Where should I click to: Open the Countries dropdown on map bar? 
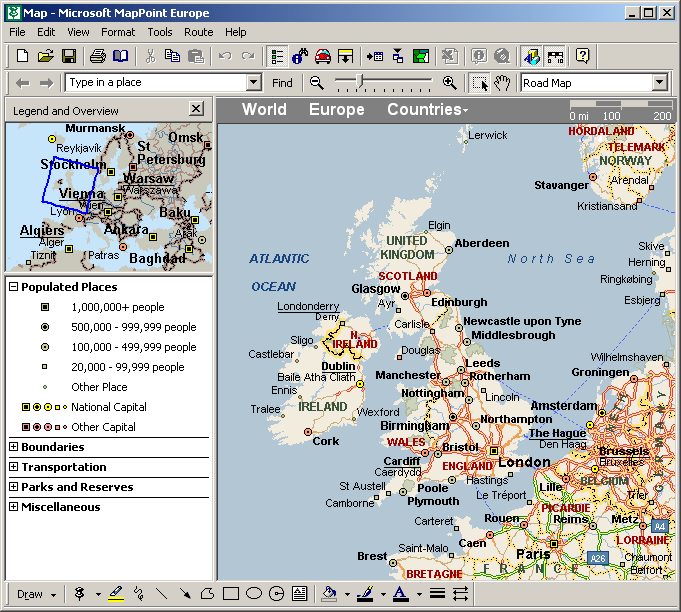coord(428,109)
